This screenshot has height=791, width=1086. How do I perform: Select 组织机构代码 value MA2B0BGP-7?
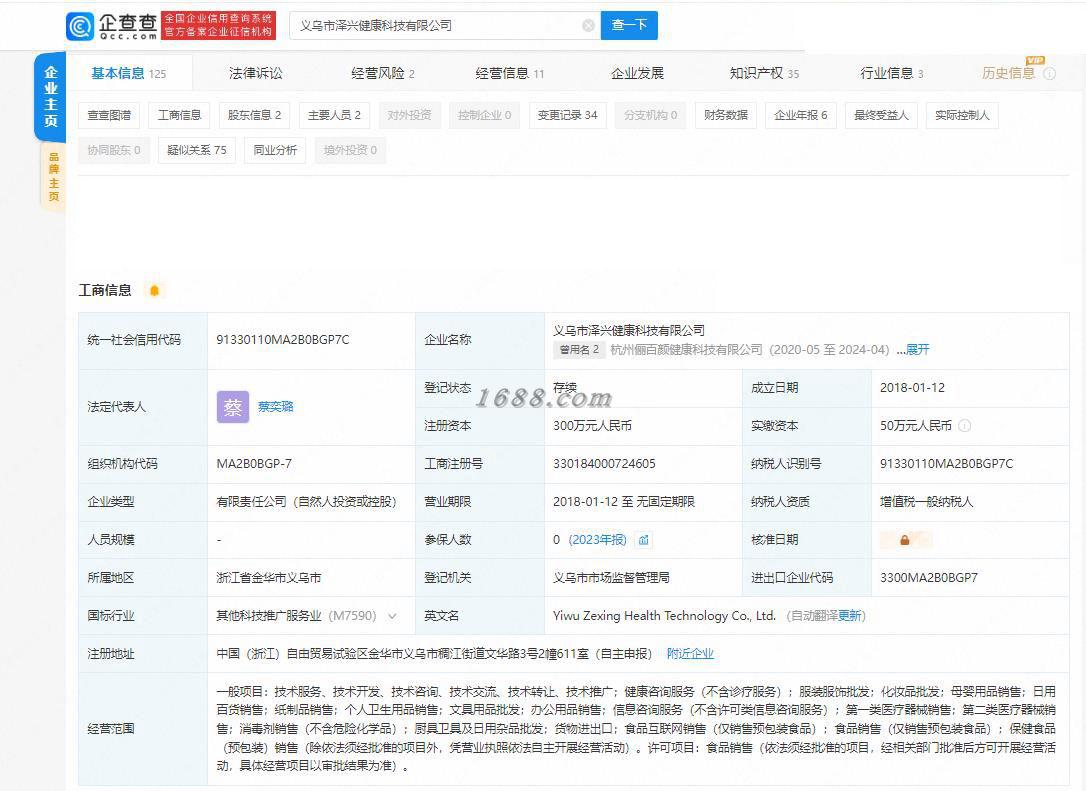pyautogui.click(x=254, y=464)
